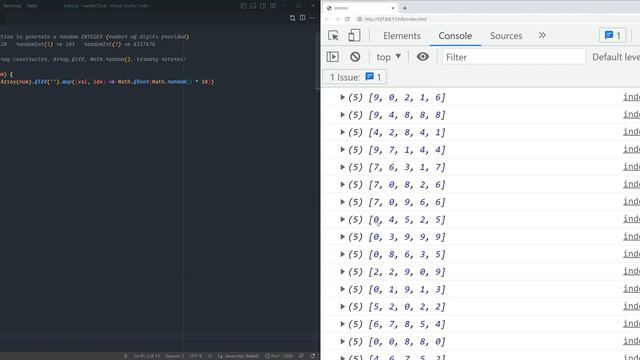Open the source link beside [9, 0, 2, 1, 6]

click(x=631, y=97)
